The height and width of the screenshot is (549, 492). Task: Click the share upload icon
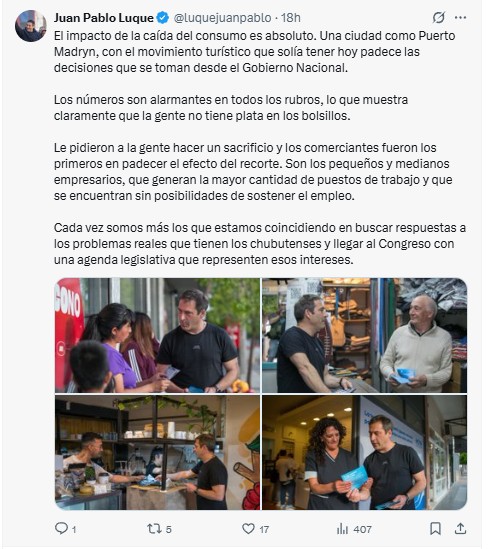point(460,528)
